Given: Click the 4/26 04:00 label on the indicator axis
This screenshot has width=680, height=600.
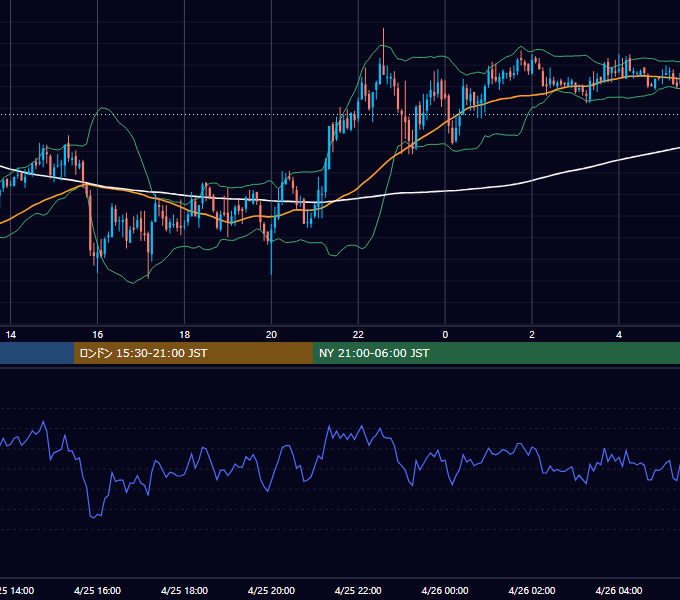Looking at the screenshot, I should tap(619, 590).
